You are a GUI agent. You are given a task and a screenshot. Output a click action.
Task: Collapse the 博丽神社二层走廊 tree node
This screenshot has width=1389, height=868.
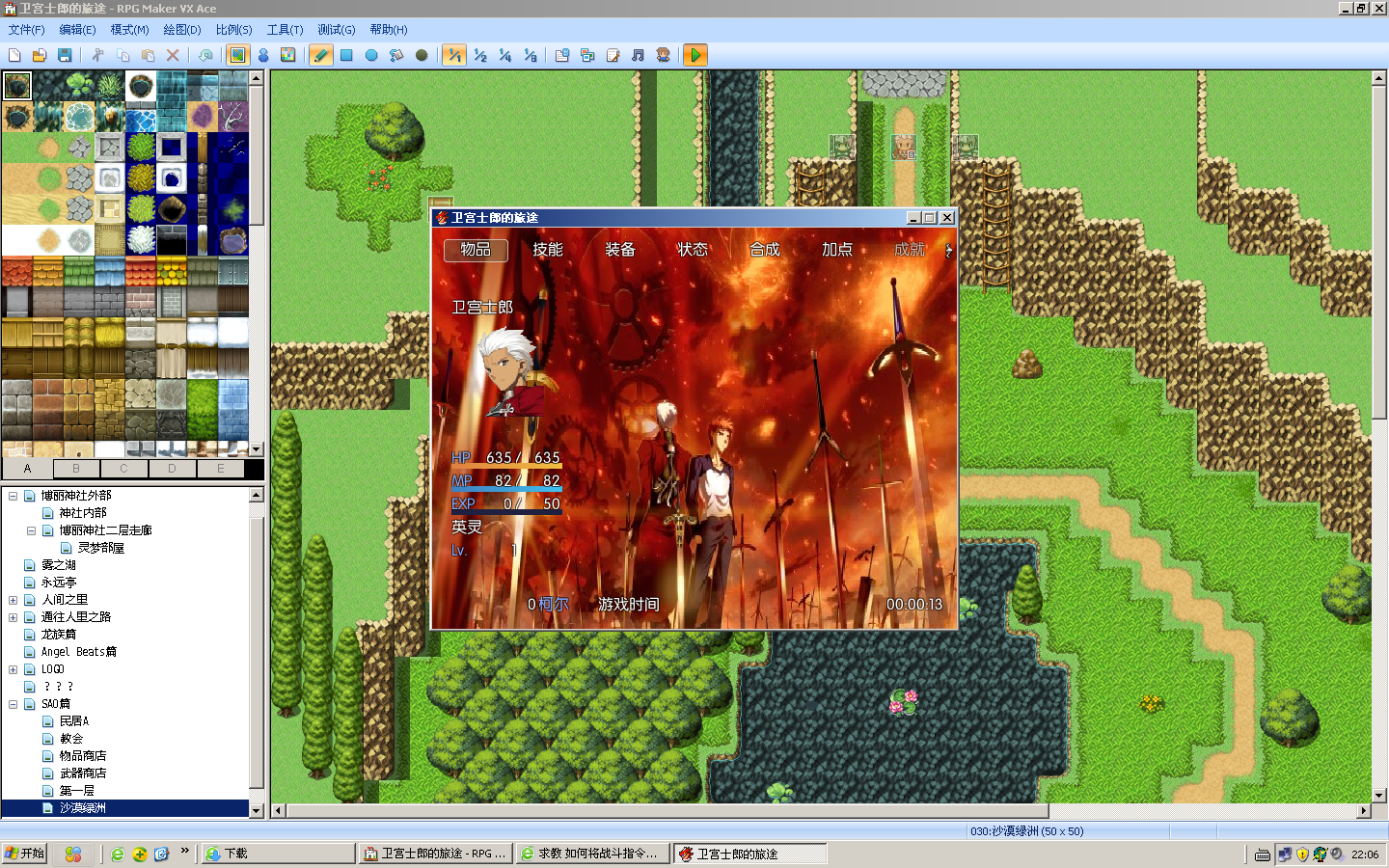31,530
